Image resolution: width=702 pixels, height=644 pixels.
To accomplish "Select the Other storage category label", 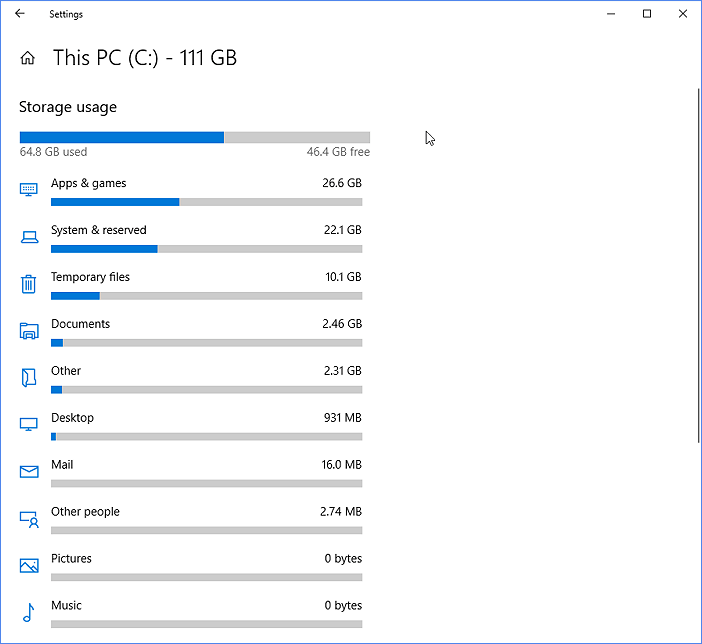I will click(x=65, y=371).
